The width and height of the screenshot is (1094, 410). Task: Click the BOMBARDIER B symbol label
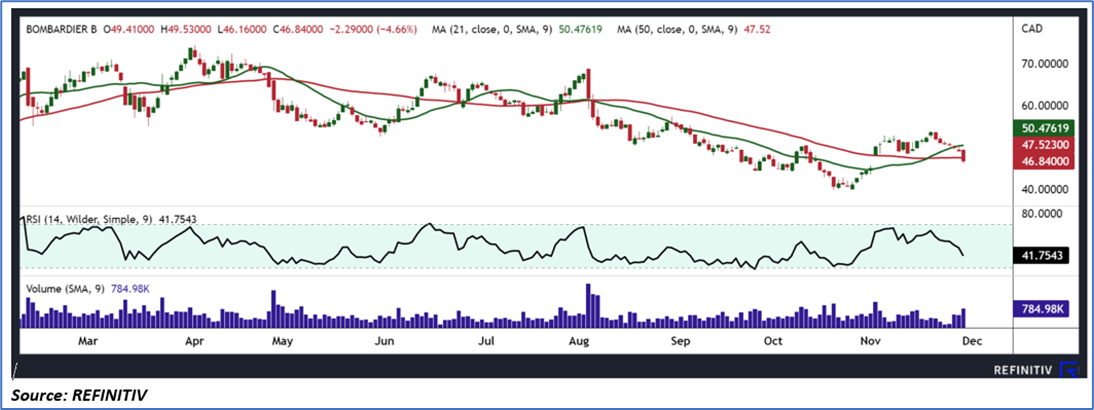(x=63, y=30)
